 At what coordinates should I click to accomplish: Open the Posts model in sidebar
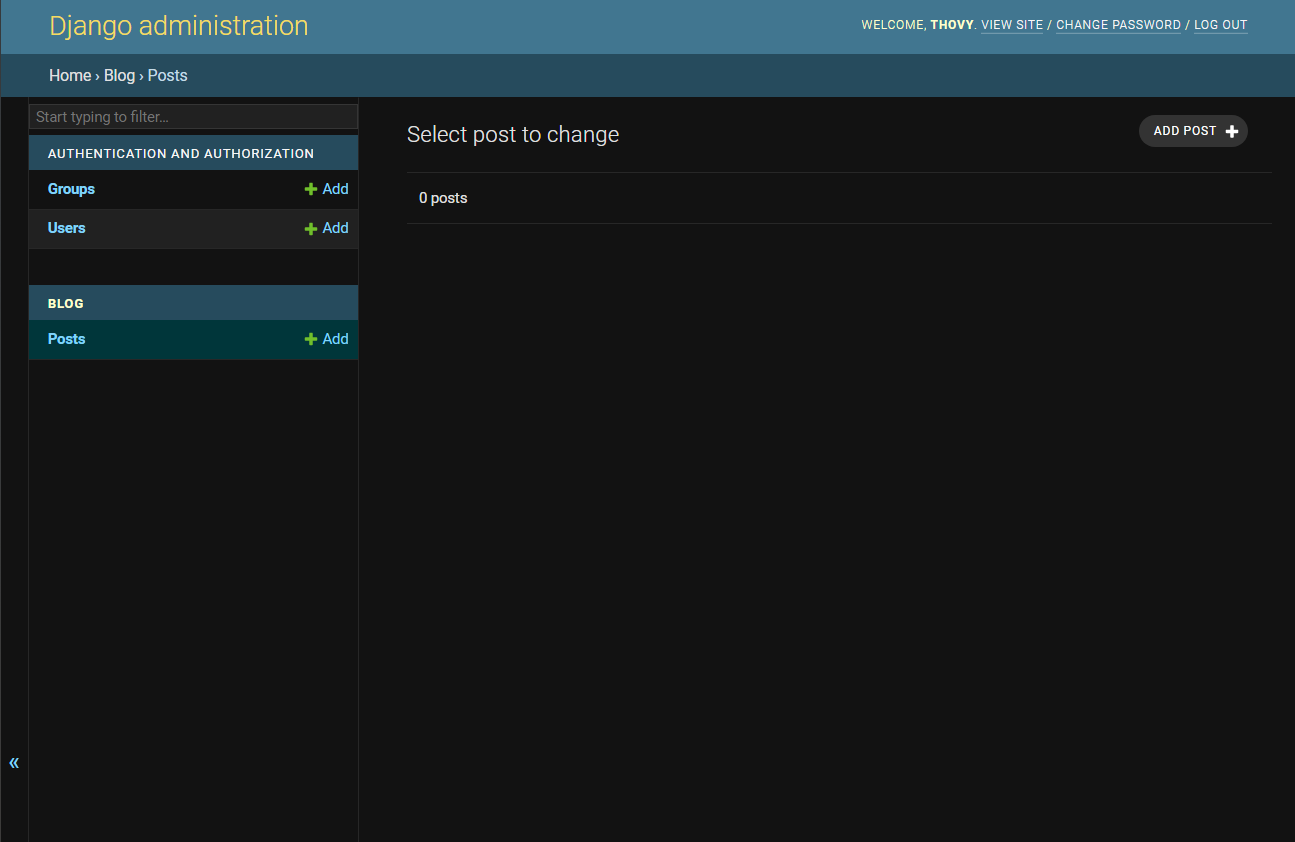(67, 339)
